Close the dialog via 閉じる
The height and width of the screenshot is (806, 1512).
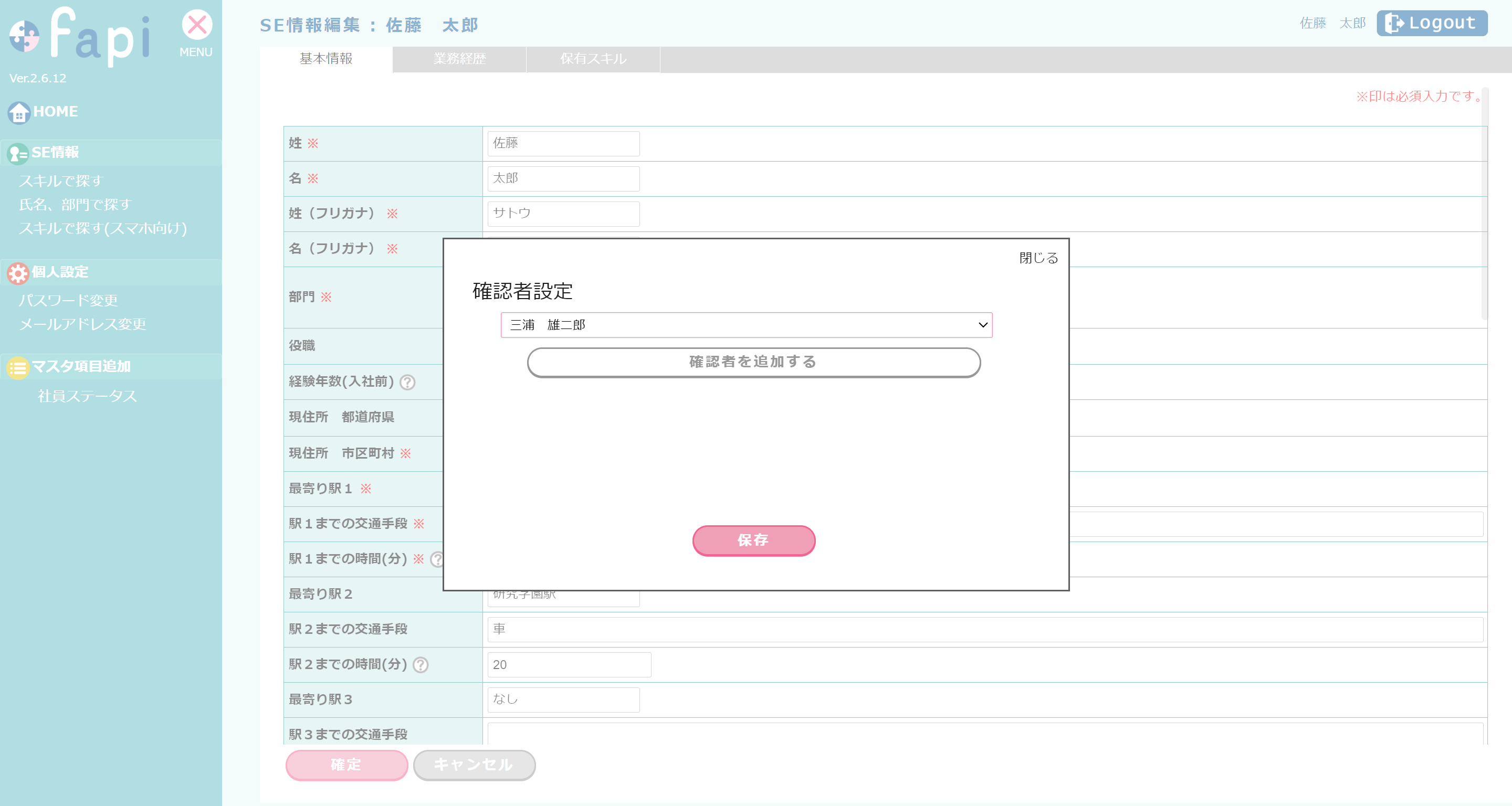[1038, 258]
